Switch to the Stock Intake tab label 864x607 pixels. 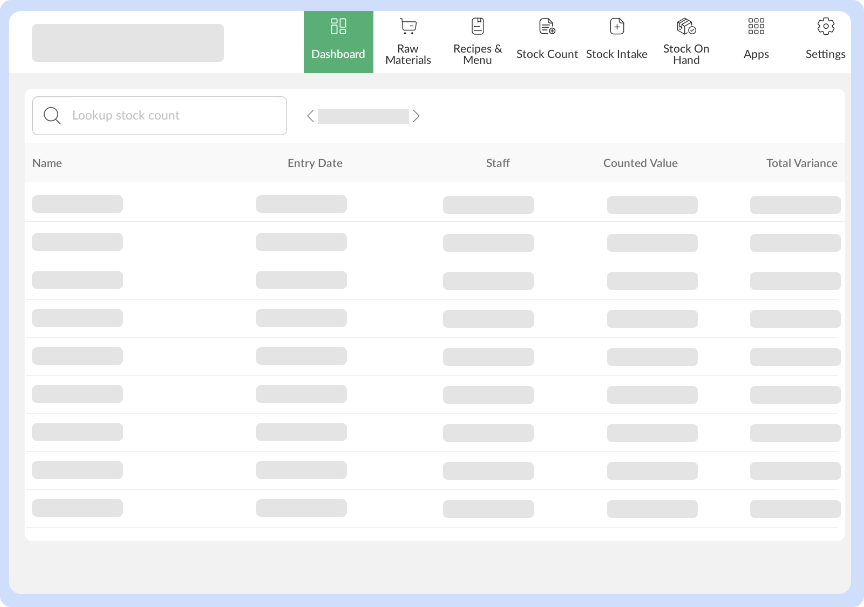[x=617, y=54]
